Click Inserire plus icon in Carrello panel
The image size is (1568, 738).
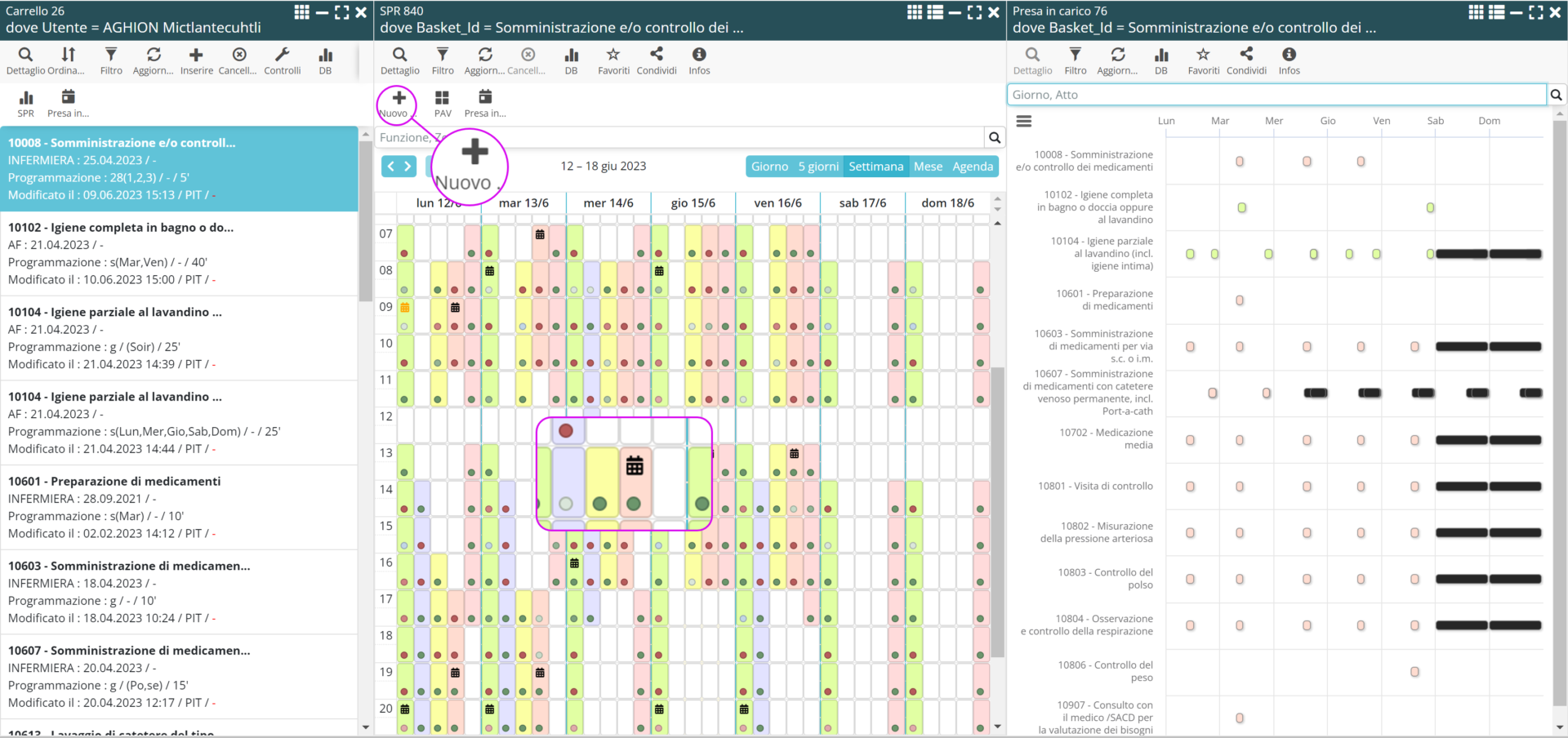196,55
